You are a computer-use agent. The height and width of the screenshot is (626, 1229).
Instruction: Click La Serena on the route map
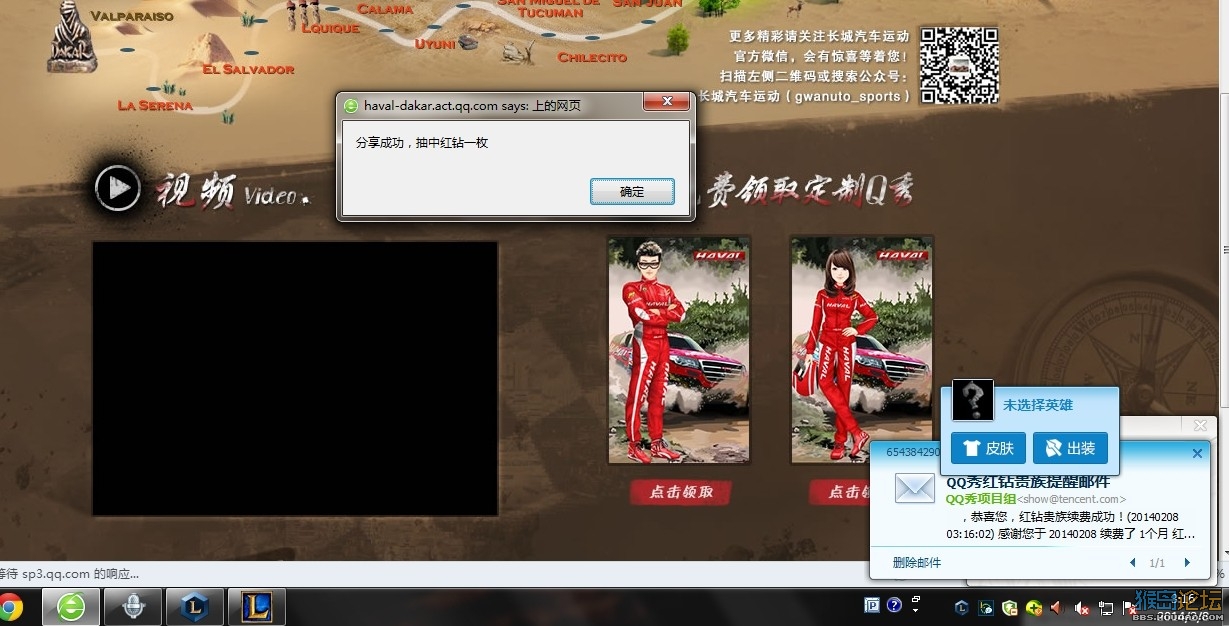click(x=154, y=105)
